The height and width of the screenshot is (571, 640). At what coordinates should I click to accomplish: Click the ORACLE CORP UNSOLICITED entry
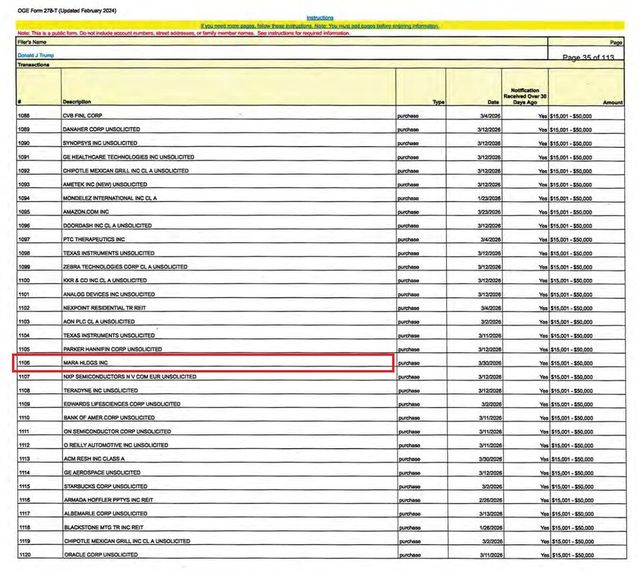pyautogui.click(x=101, y=555)
